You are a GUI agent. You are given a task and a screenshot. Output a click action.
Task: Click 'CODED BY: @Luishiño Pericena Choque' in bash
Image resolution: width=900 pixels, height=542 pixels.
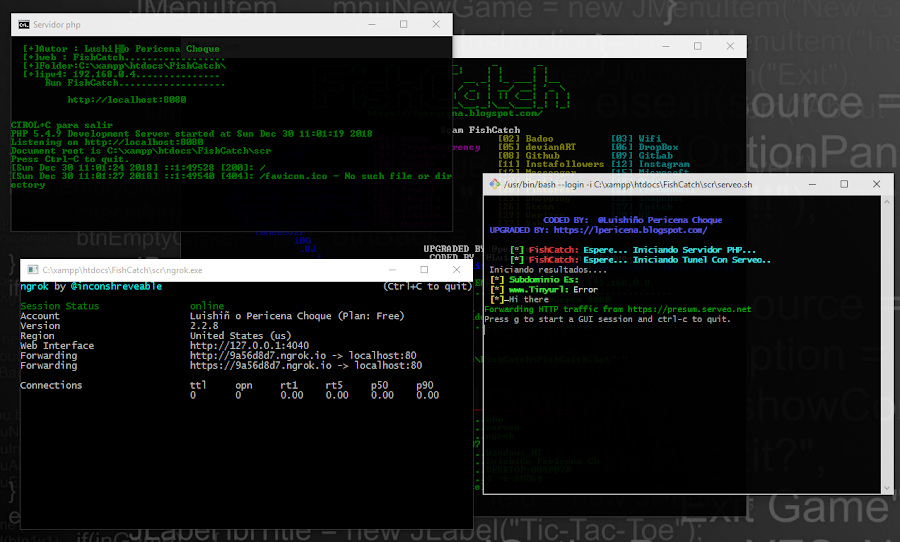pos(633,220)
